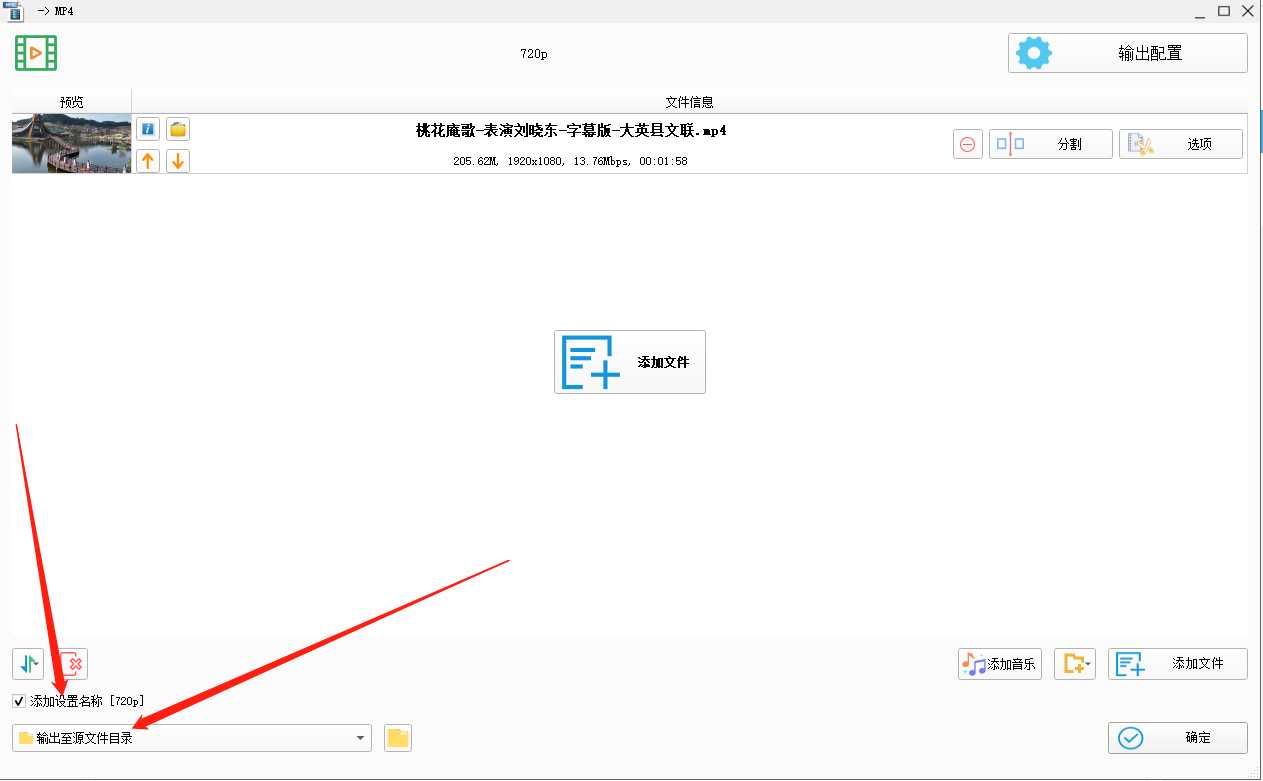The height and width of the screenshot is (781, 1263).
Task: Click the large center 添加文件 button
Action: click(x=629, y=362)
